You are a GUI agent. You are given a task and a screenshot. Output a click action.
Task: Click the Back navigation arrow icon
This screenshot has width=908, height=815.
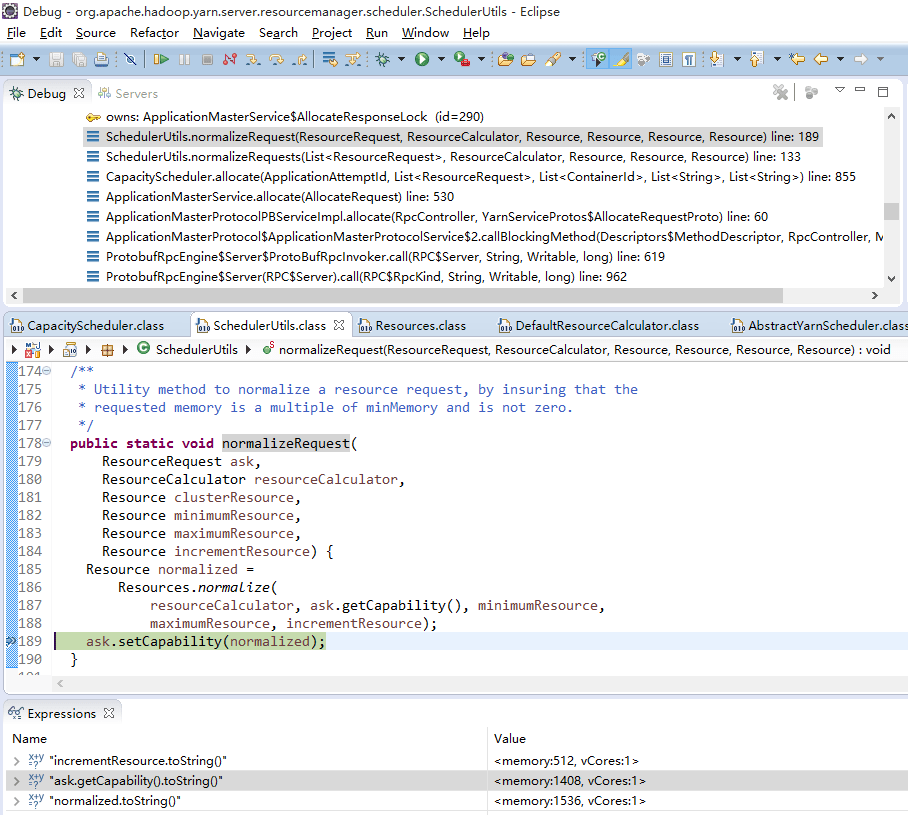pos(821,59)
